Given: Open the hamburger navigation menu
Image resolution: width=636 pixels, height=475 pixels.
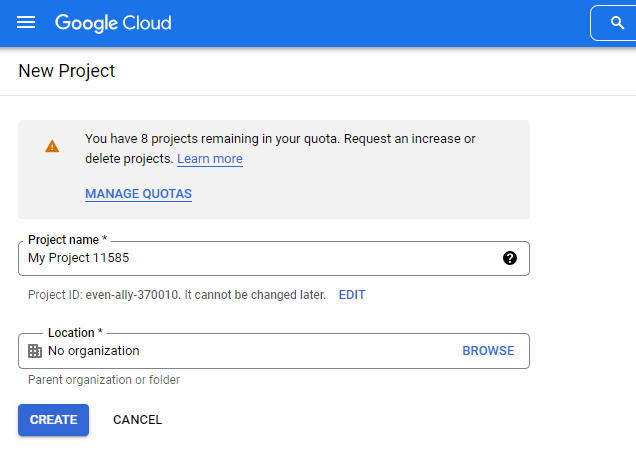Looking at the screenshot, I should [x=26, y=23].
